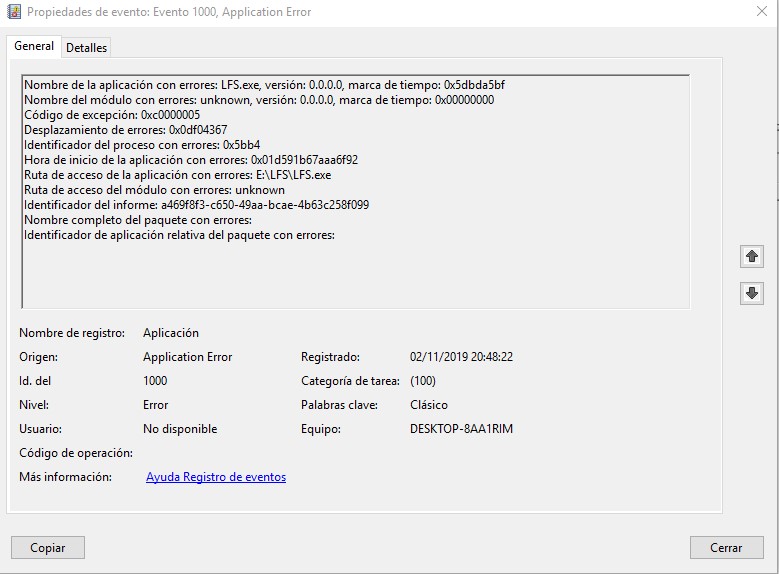Click the task category value '(100)'
Screen dimensions: 779x574
click(x=423, y=381)
